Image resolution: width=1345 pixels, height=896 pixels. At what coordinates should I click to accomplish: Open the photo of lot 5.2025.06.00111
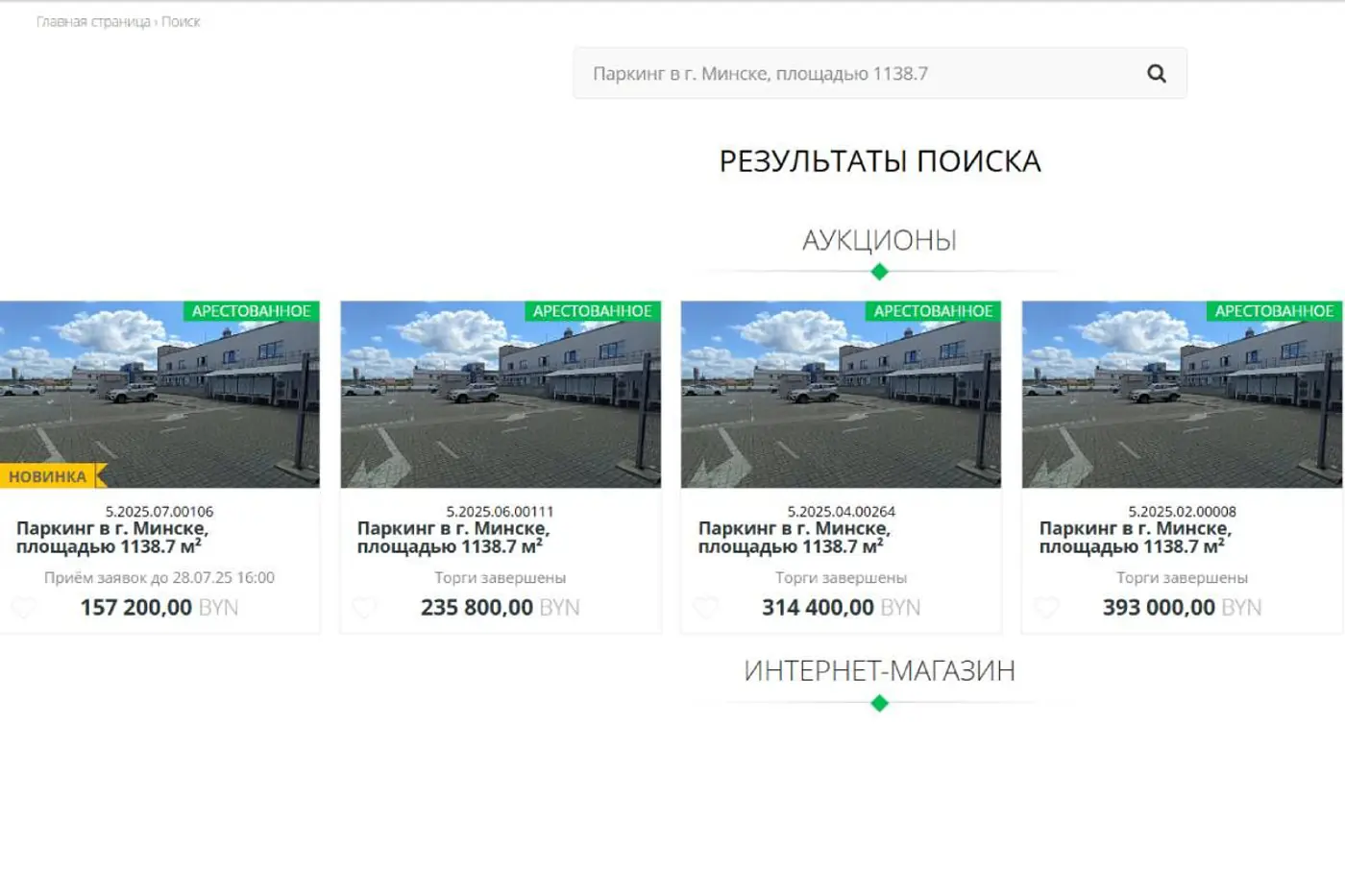pos(501,395)
